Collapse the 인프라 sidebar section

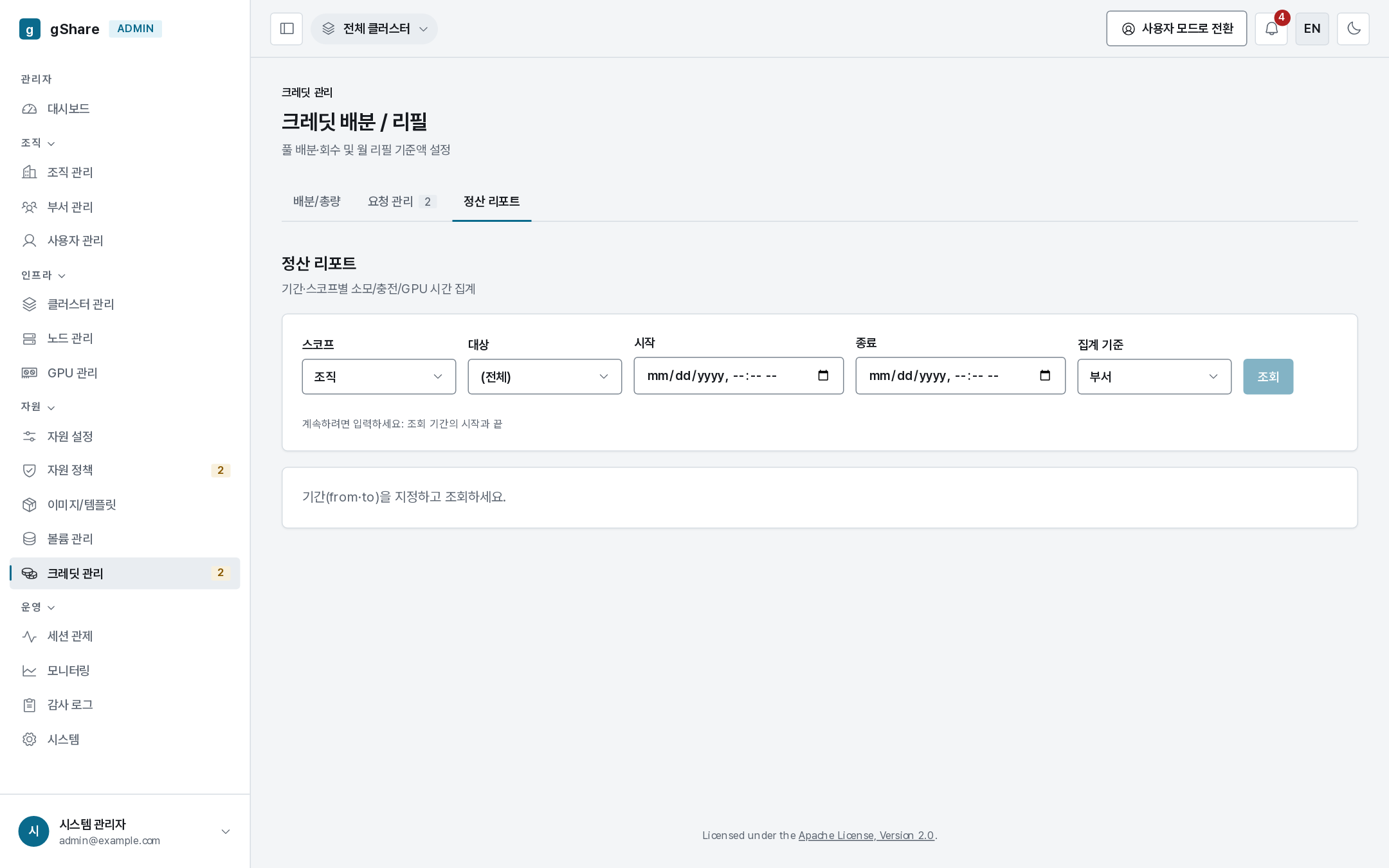(43, 275)
